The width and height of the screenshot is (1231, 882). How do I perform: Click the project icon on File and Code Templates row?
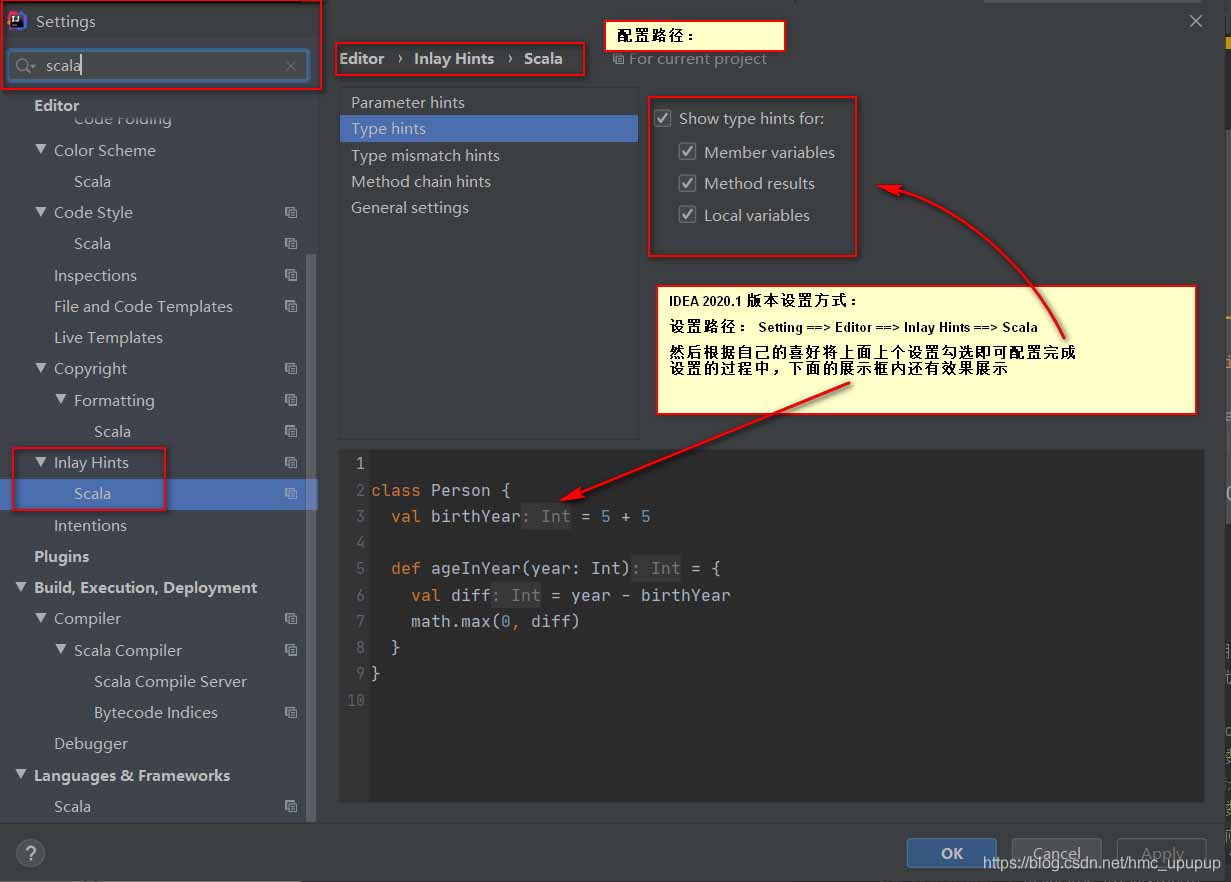point(291,306)
